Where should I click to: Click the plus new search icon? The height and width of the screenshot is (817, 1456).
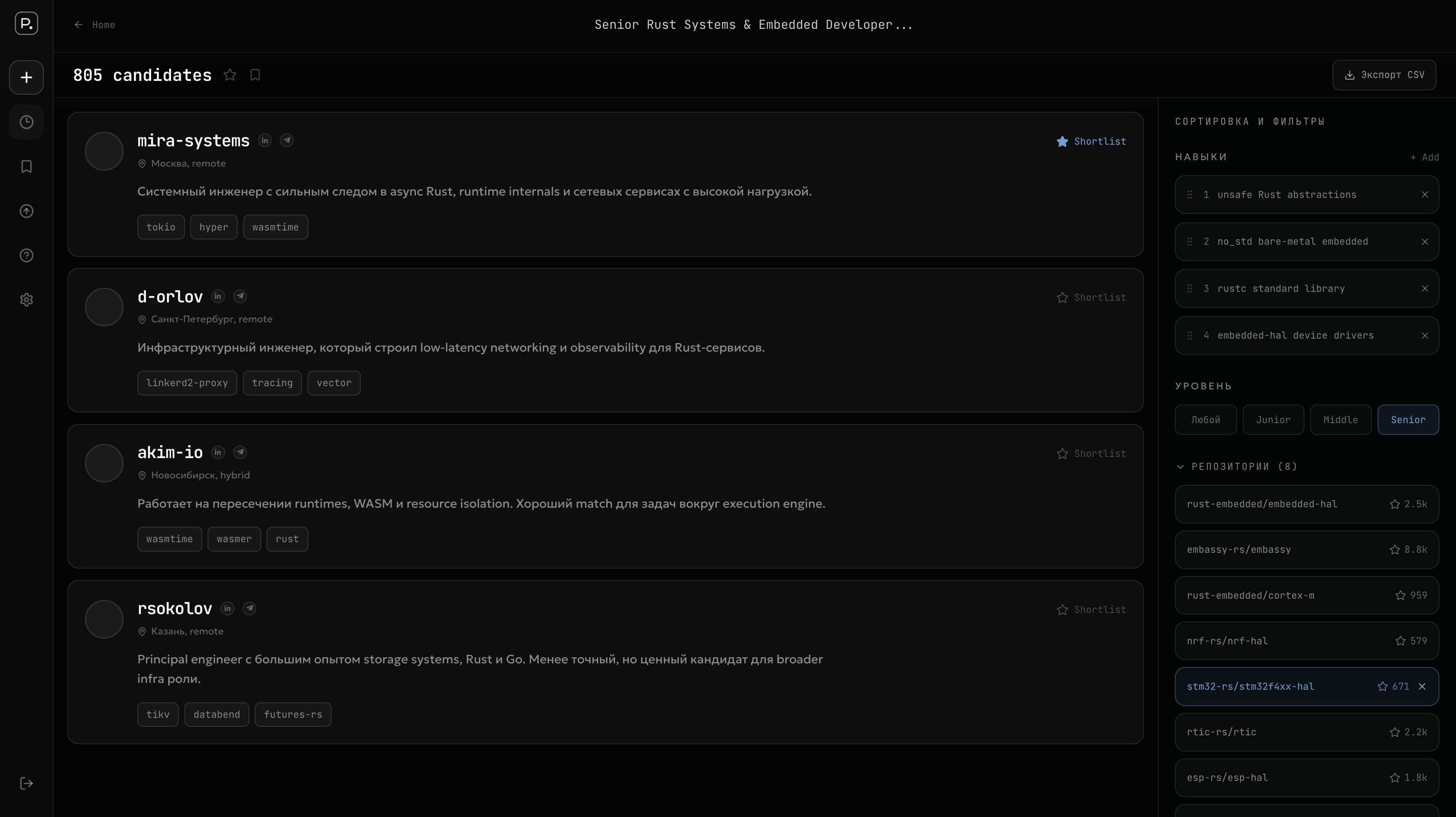tap(26, 78)
